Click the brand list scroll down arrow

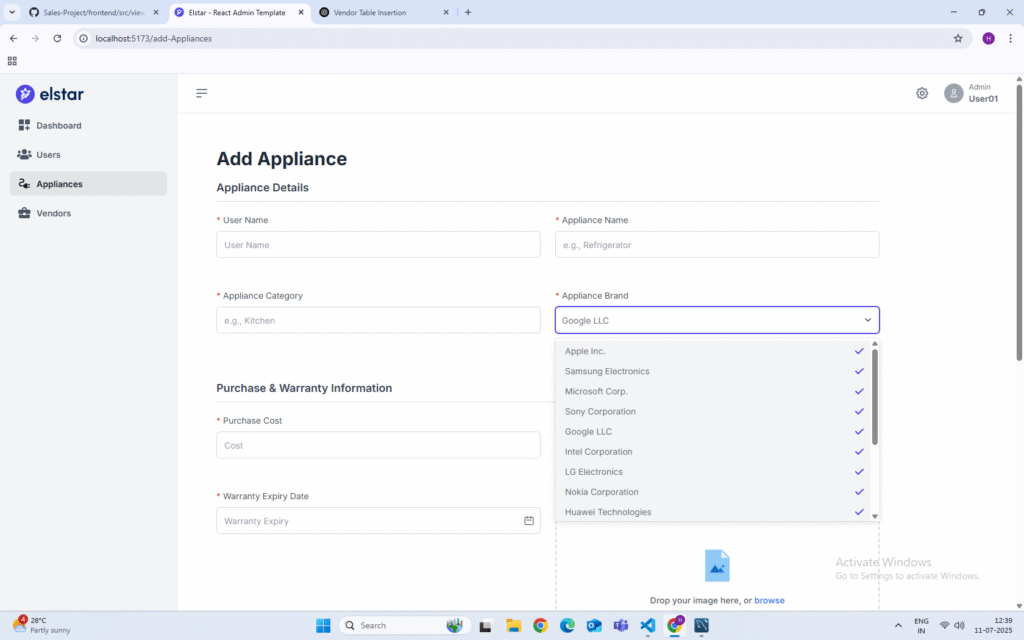[x=875, y=517]
